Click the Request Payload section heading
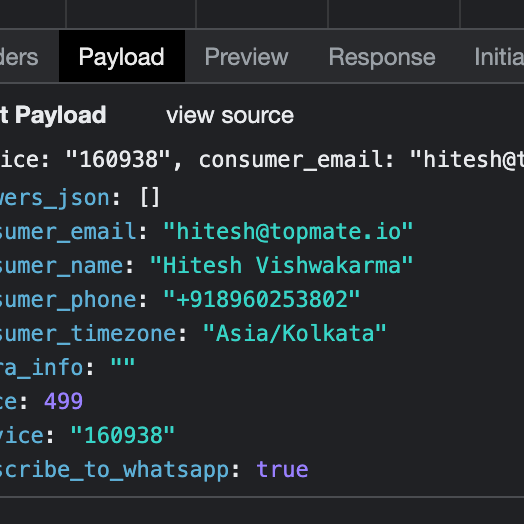The width and height of the screenshot is (524, 524). [x=53, y=115]
